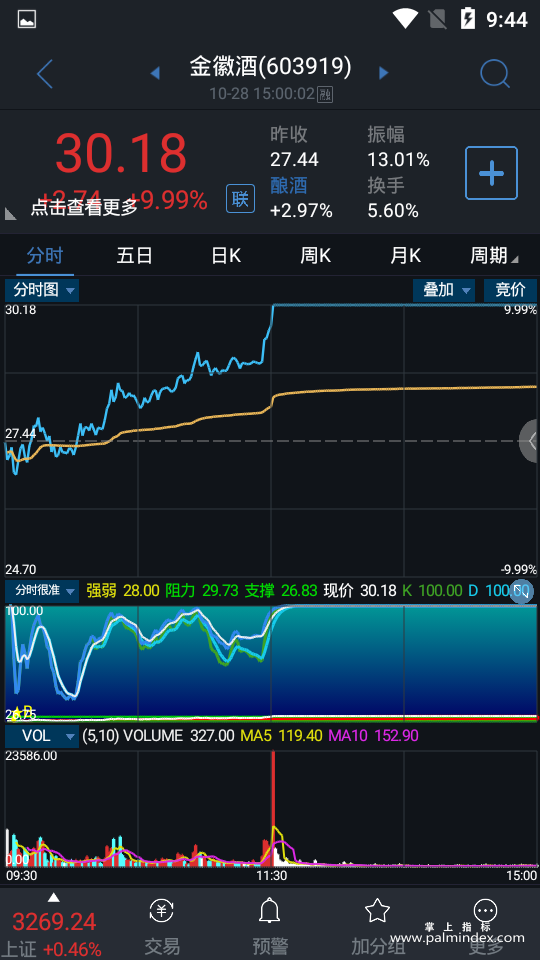
Task: Open the 周期 period dropdown
Action: point(493,255)
